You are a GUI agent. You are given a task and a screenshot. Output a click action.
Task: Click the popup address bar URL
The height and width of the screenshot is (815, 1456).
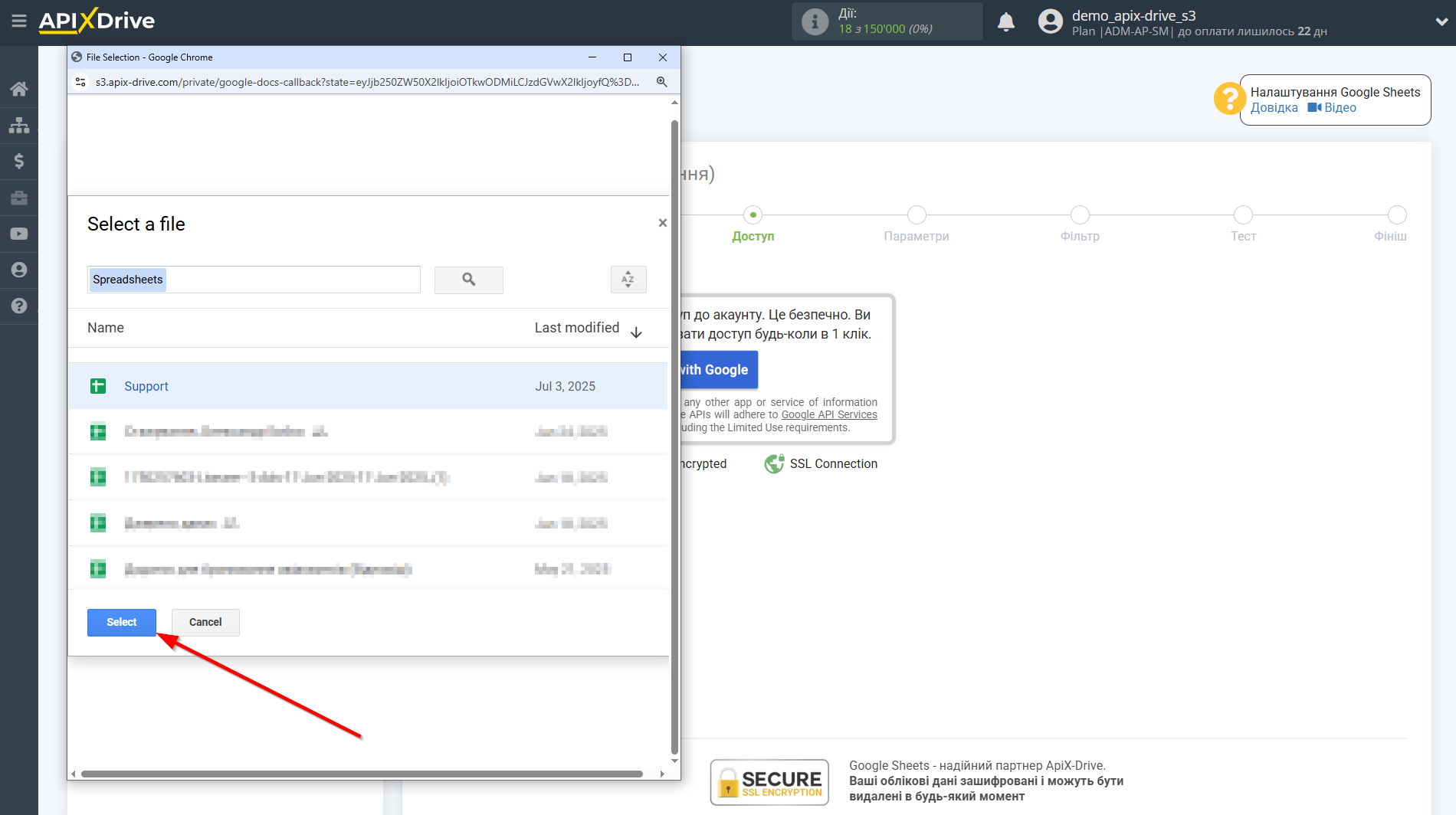pos(367,82)
